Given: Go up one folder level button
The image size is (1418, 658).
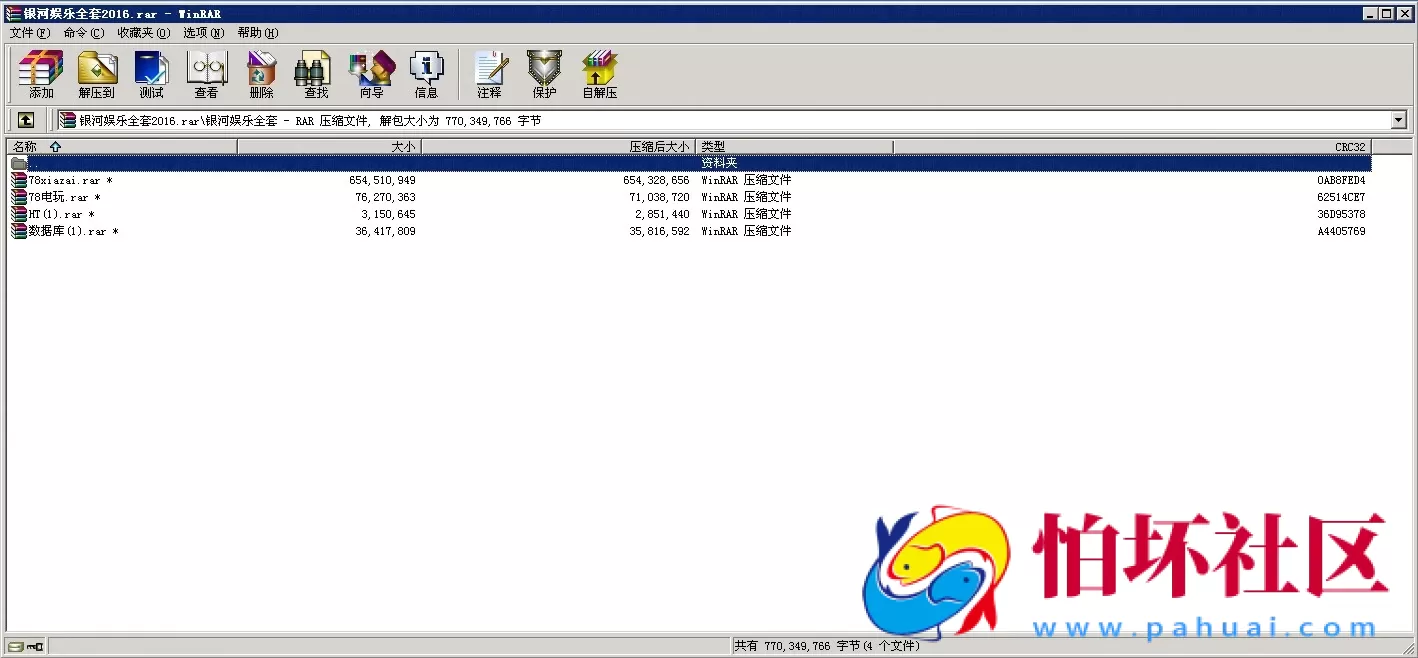Looking at the screenshot, I should 26,120.
